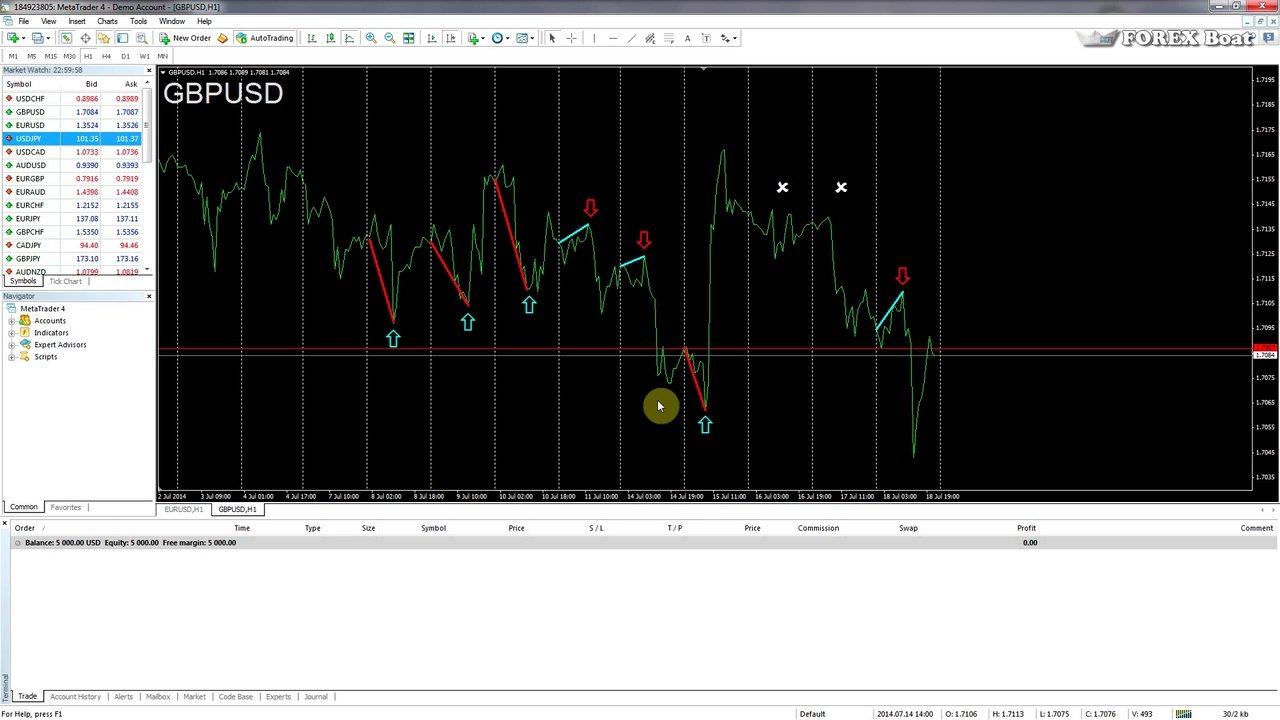Toggle the Terminal panel toolbar icon

[122, 38]
